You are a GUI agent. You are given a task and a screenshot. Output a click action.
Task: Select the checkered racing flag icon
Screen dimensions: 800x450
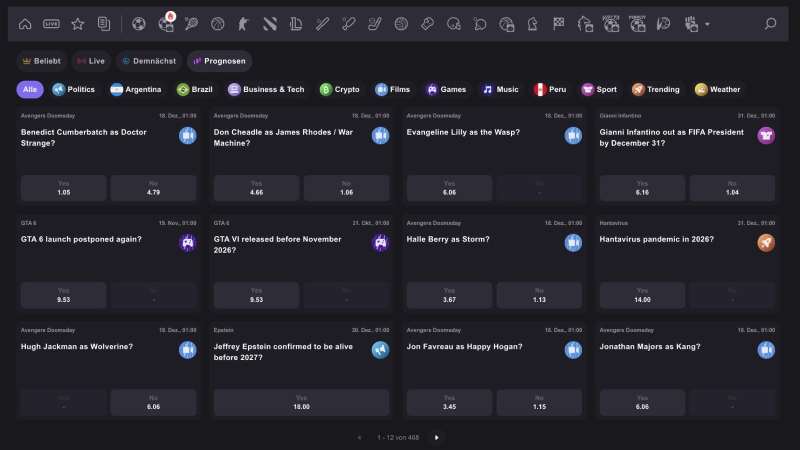coord(559,24)
